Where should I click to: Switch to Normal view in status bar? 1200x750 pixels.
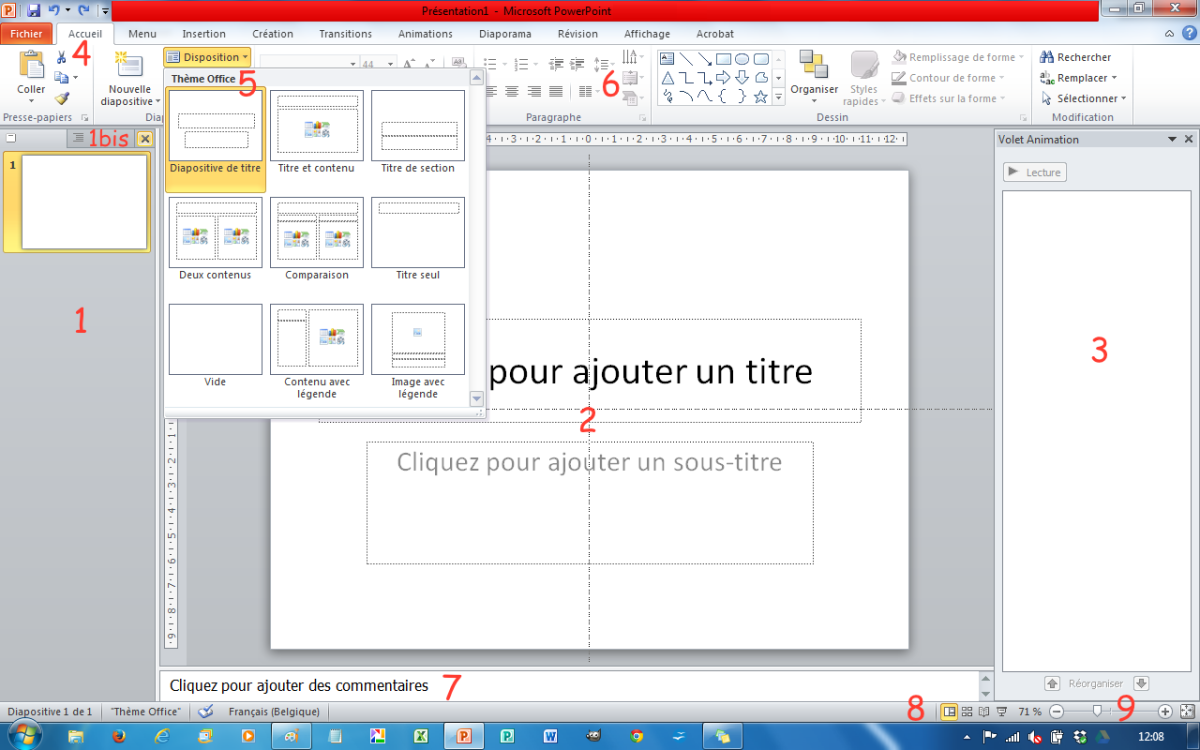tap(949, 711)
